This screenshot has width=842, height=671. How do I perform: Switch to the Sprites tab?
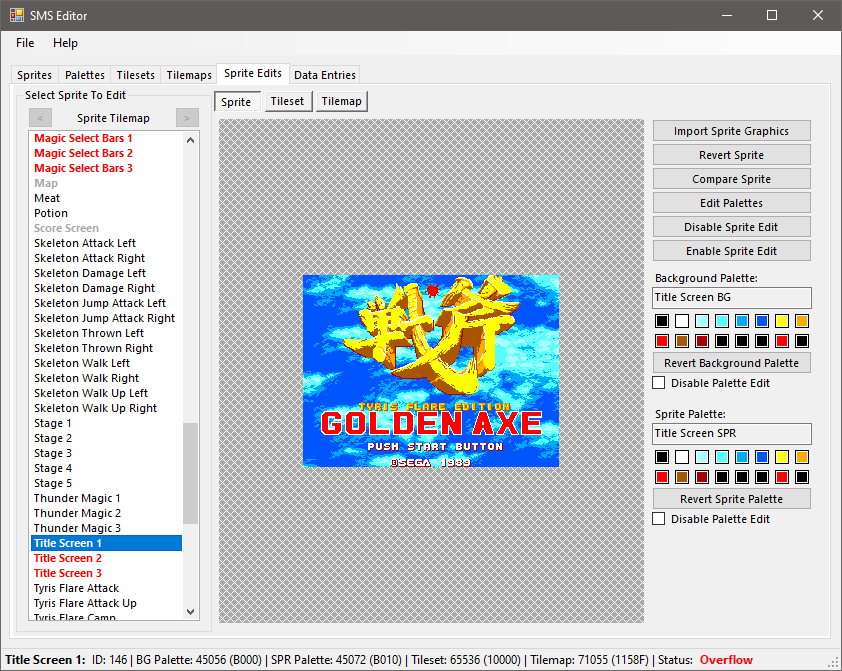(34, 75)
